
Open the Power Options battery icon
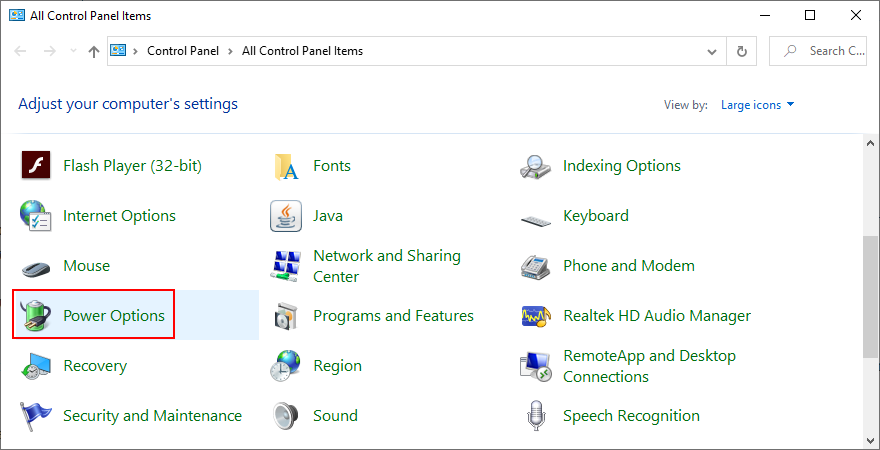[x=36, y=316]
